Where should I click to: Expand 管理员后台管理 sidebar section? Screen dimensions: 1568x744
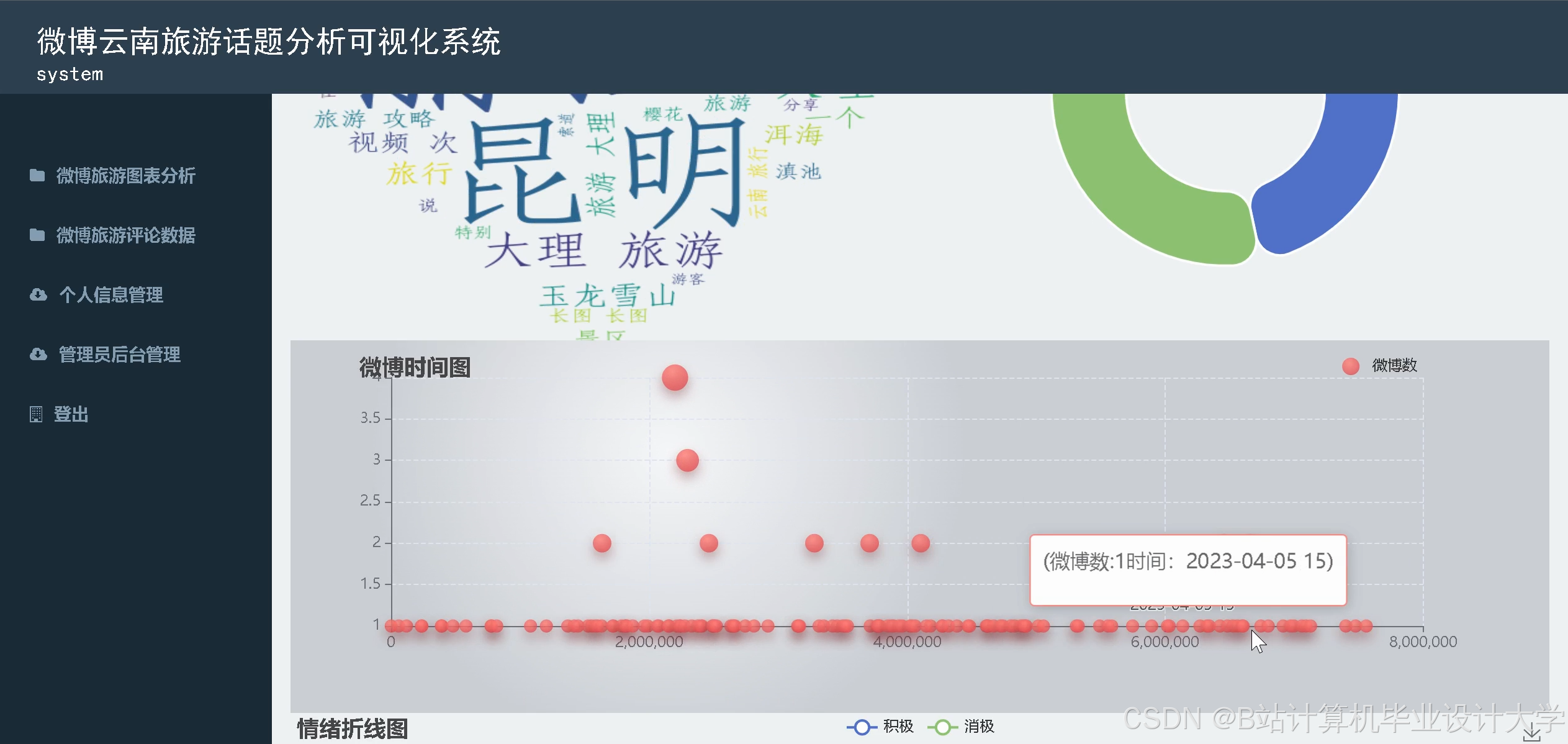(x=119, y=355)
